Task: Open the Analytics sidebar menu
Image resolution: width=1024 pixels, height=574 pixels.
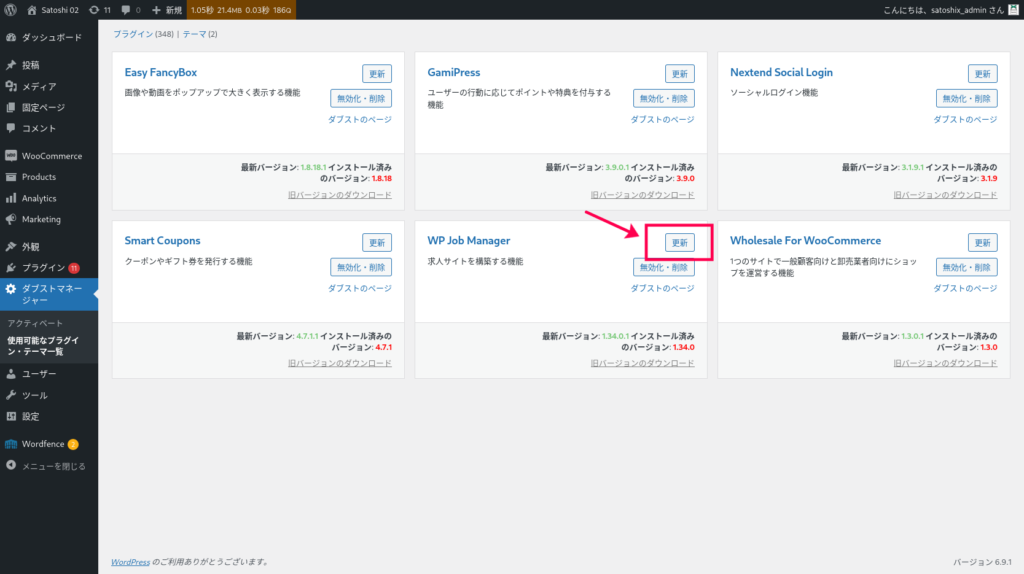Action: click(x=39, y=198)
